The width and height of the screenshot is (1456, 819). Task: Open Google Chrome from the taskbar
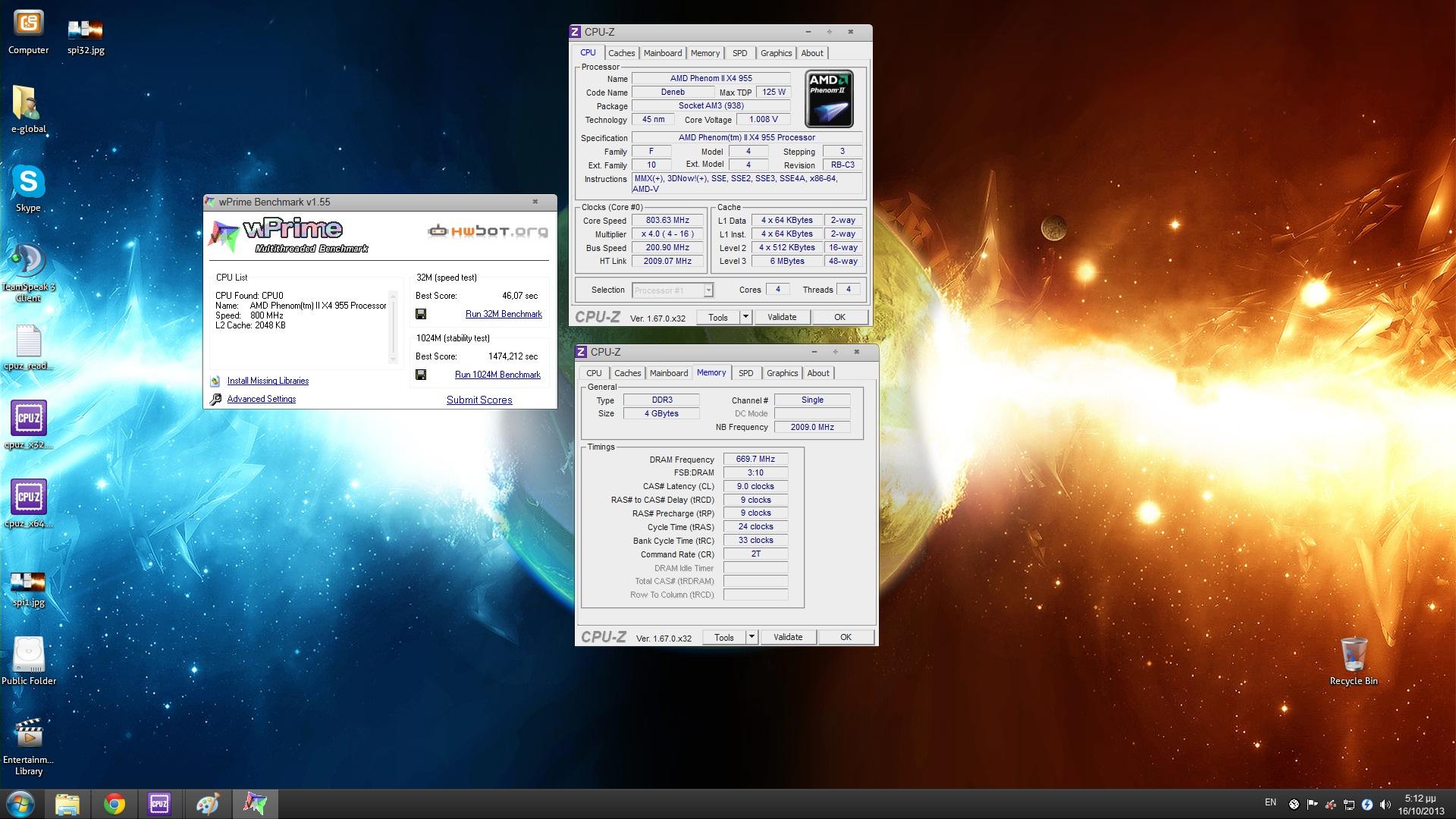pyautogui.click(x=115, y=804)
